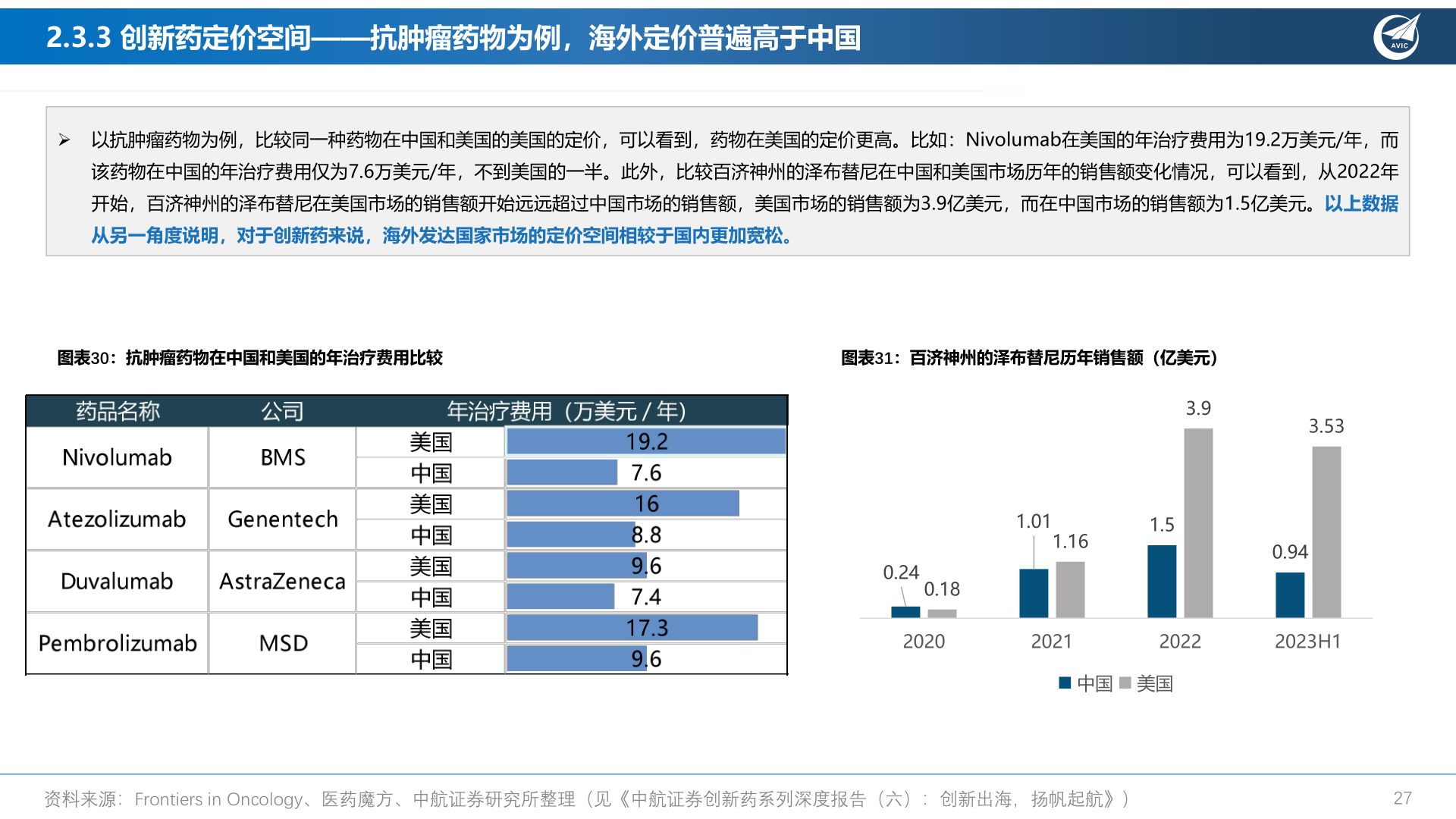
Task: Click the page number 27
Action: 1402,799
